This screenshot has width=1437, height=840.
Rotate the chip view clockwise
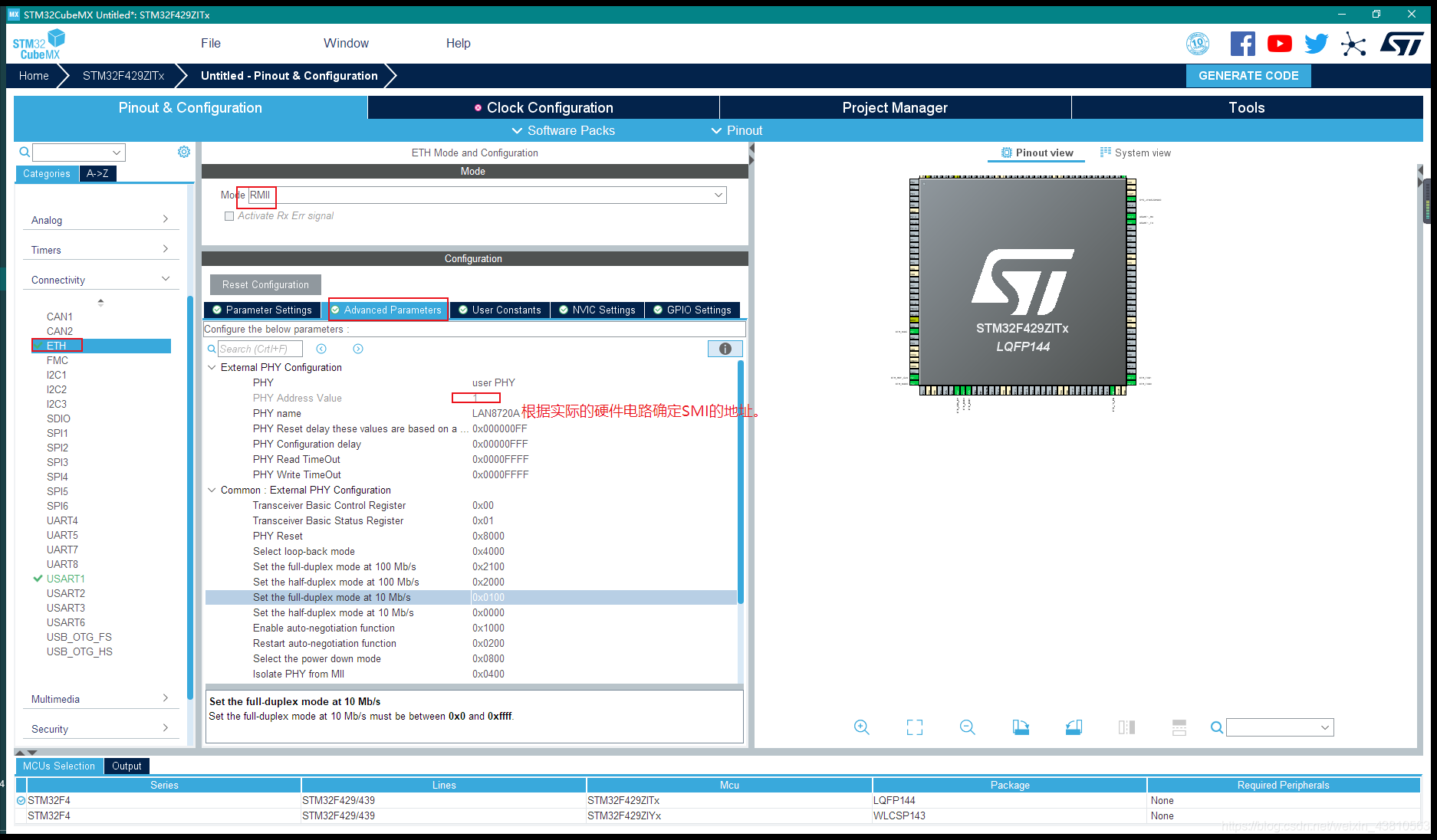click(1021, 727)
